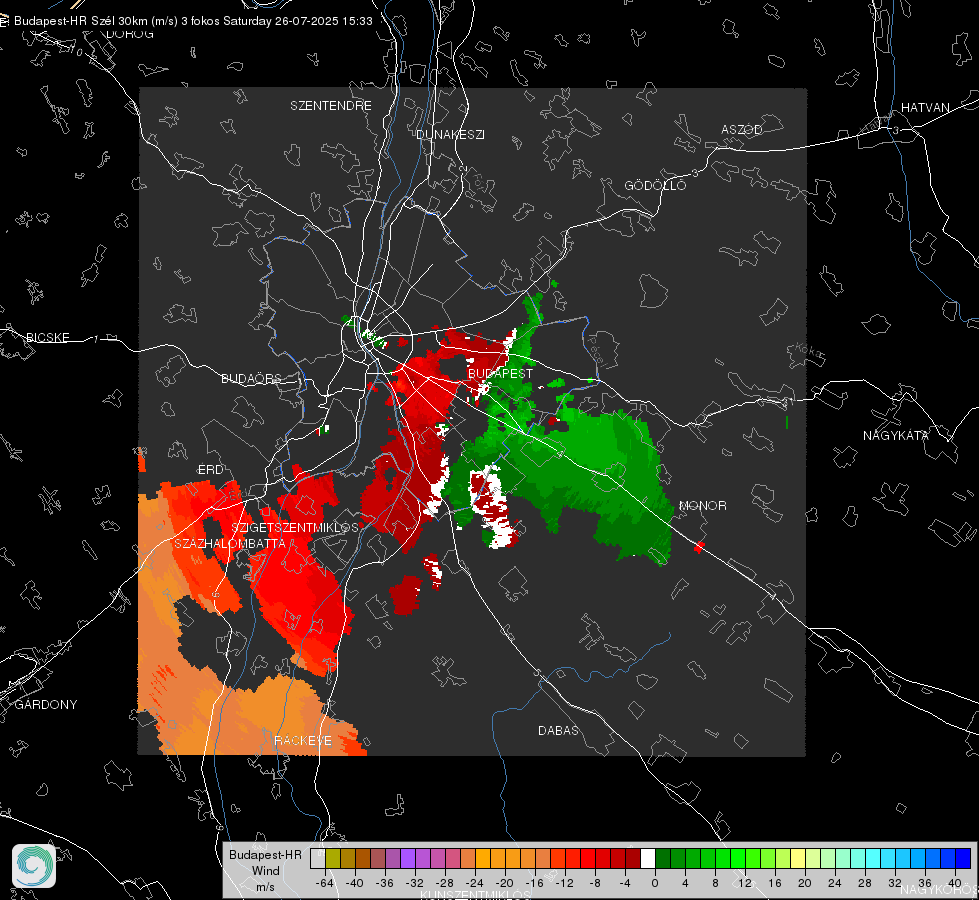Click the olive swatch above -64
Viewport: 979px width, 900px height.
[333, 859]
